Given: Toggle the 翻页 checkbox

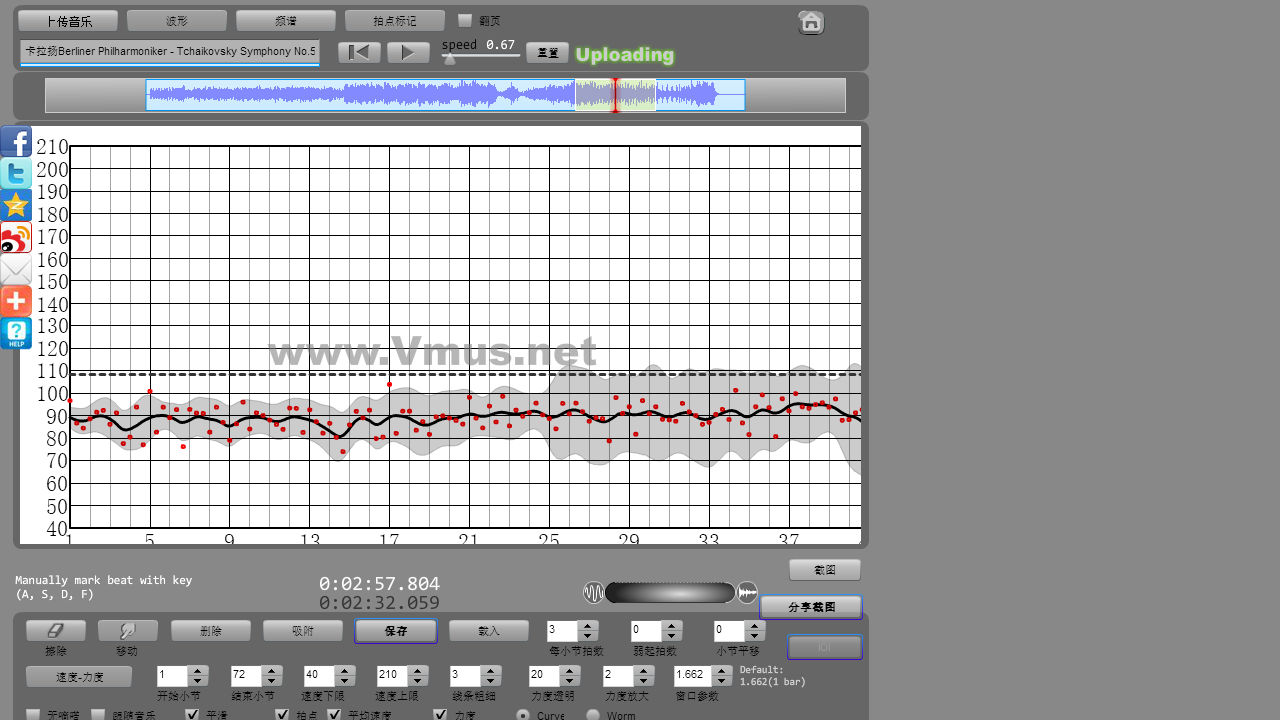Looking at the screenshot, I should click(465, 20).
